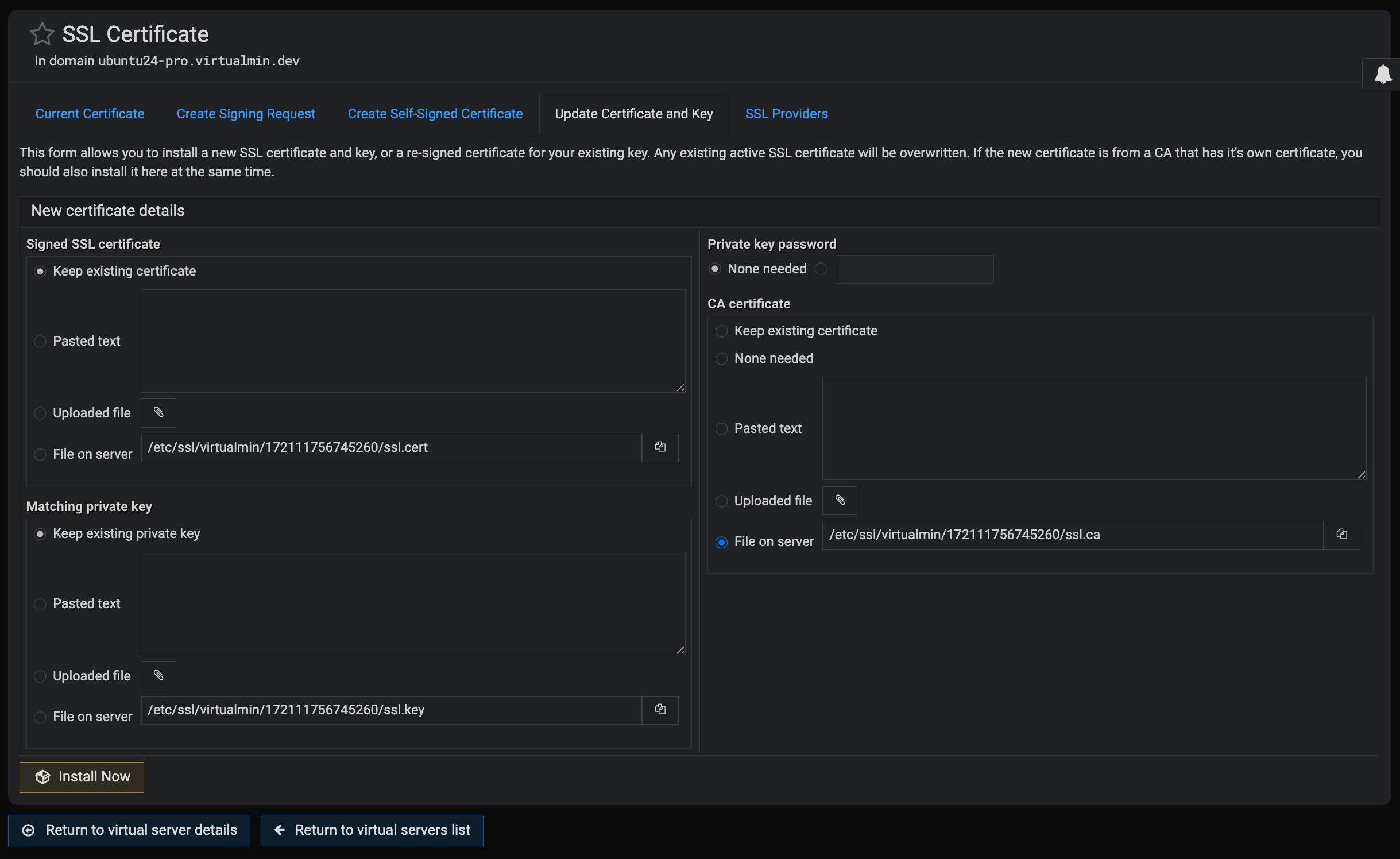Click Return to virtual server details
The width and height of the screenshot is (1400, 859).
[129, 830]
